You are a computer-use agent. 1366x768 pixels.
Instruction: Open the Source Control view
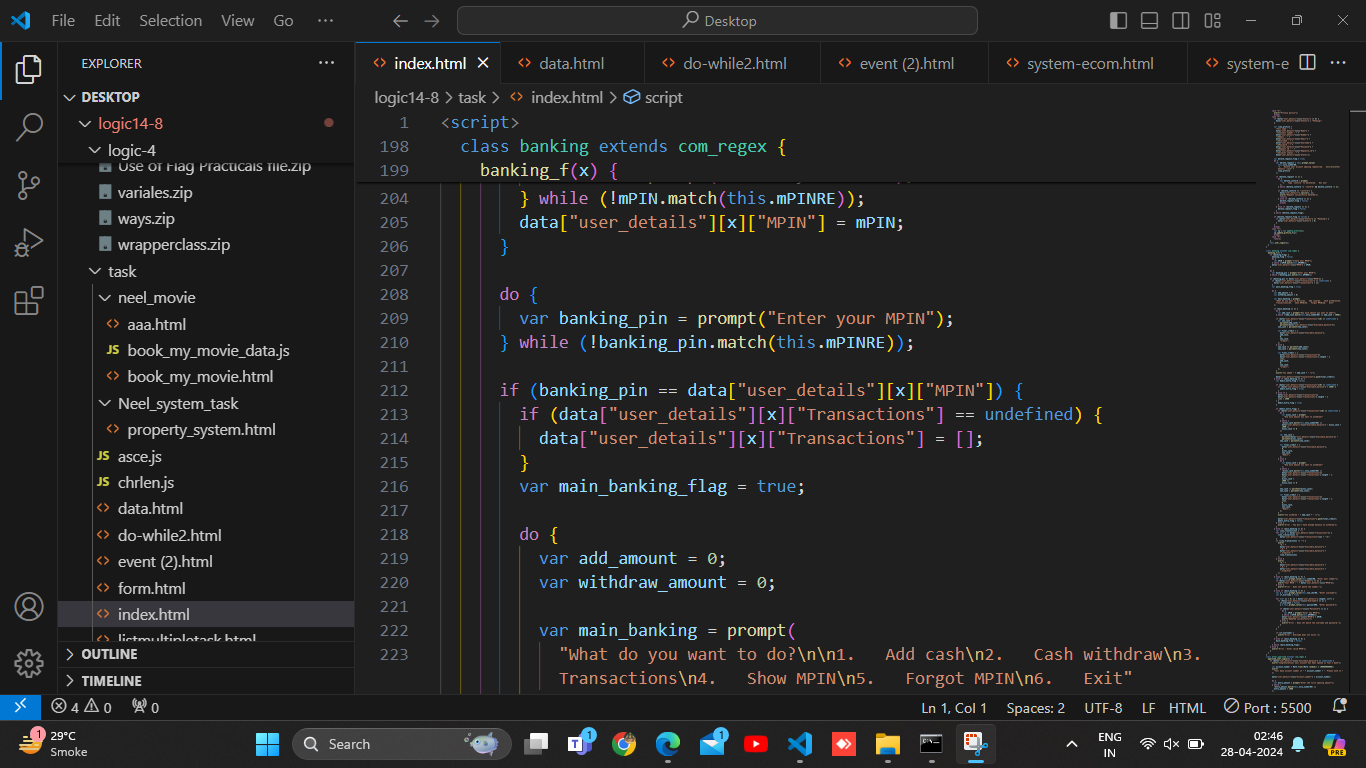click(29, 185)
